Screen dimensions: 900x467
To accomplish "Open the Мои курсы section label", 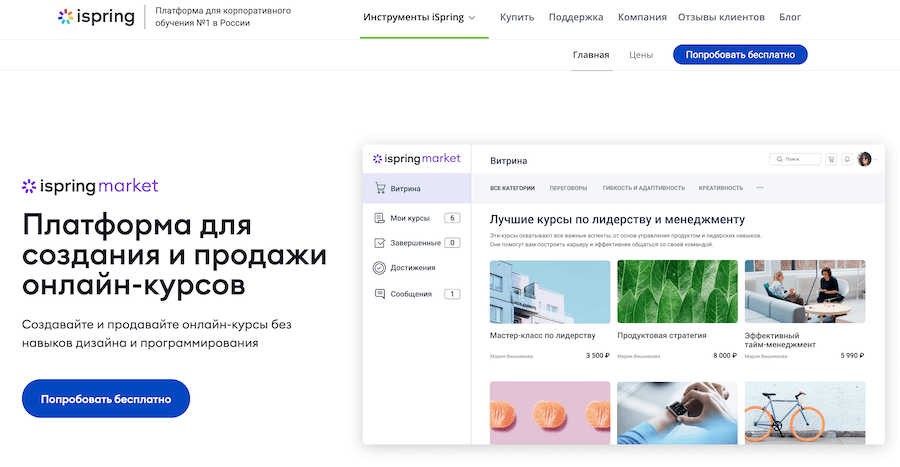I will [410, 218].
